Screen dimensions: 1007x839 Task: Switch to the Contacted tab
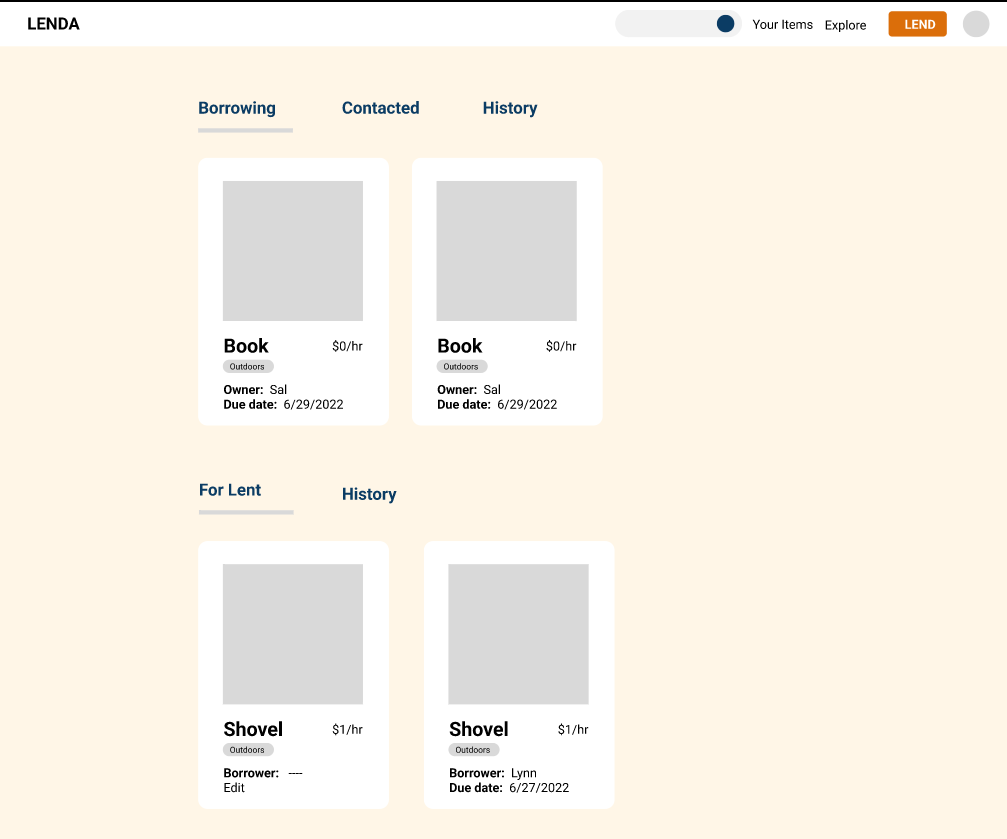(380, 108)
